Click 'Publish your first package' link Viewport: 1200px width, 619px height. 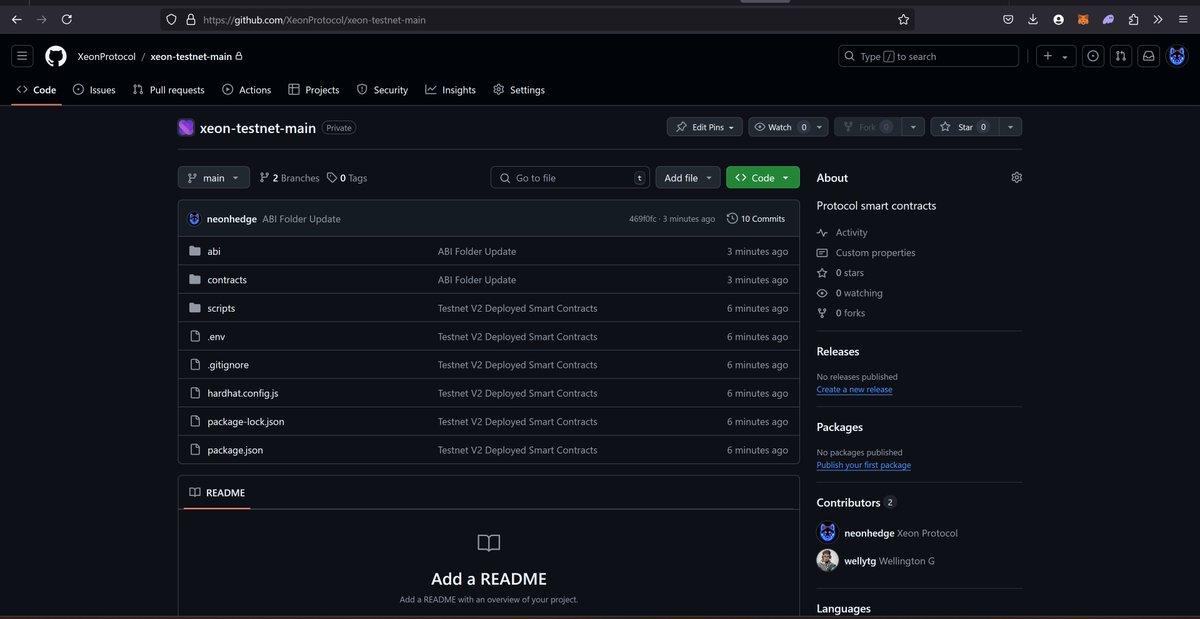tap(864, 465)
